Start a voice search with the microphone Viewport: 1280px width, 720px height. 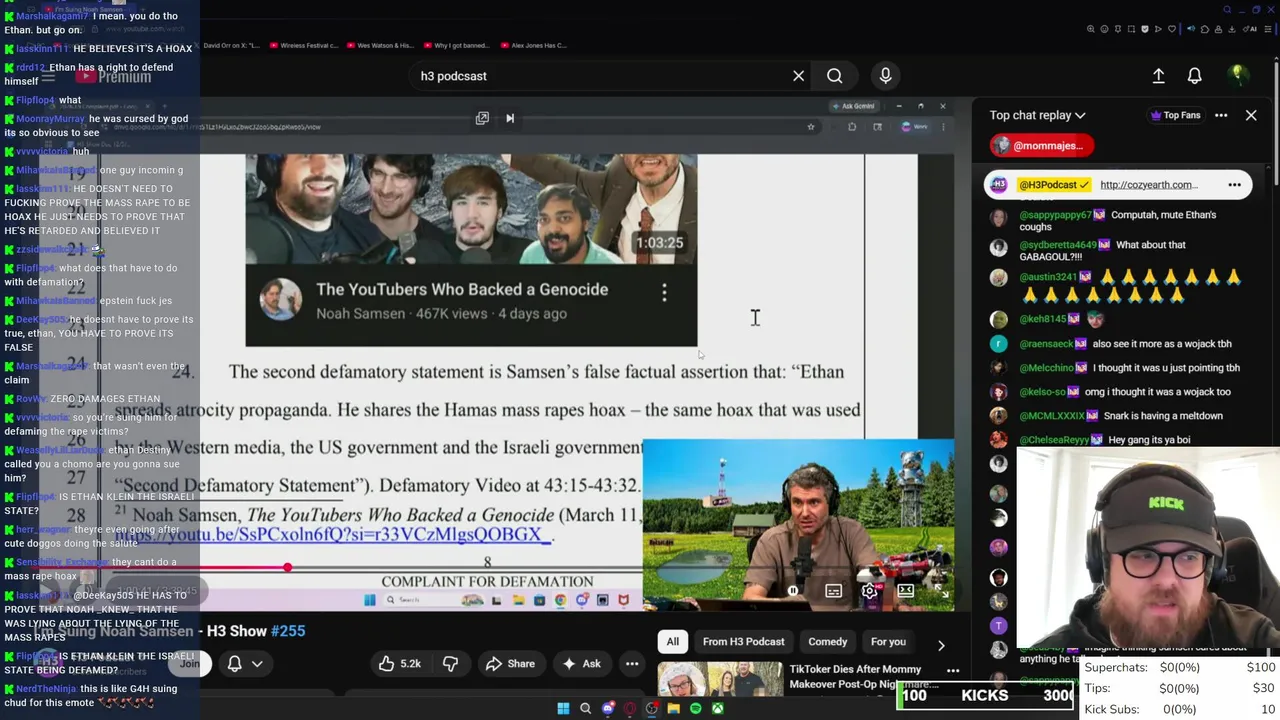[x=885, y=76]
